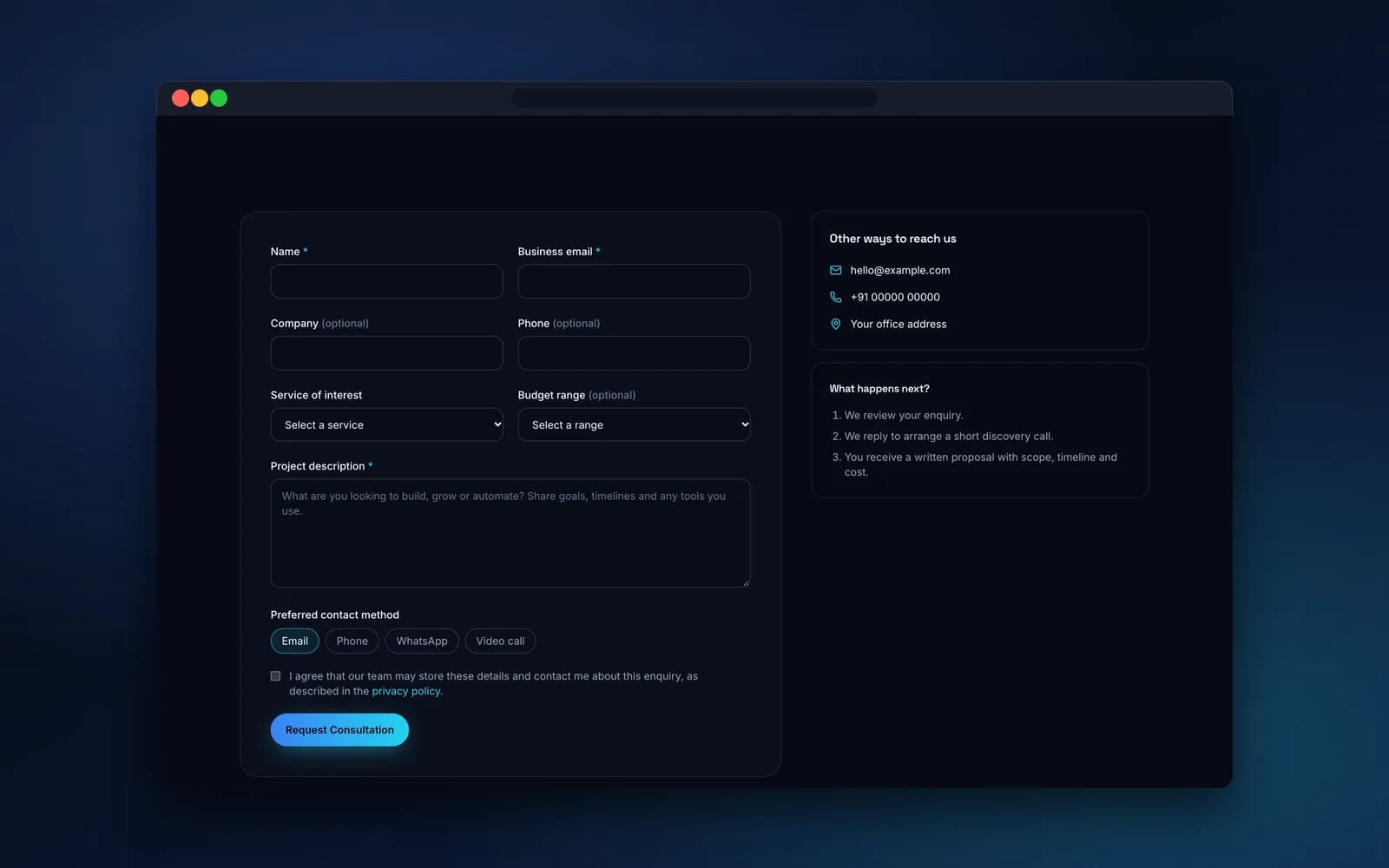The image size is (1389, 868).
Task: Minimize window using yellow button
Action: (200, 98)
